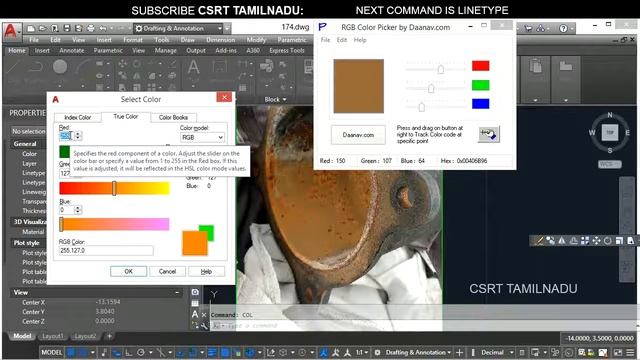Click the blue swatch in RGB Color Picker

pos(480,104)
